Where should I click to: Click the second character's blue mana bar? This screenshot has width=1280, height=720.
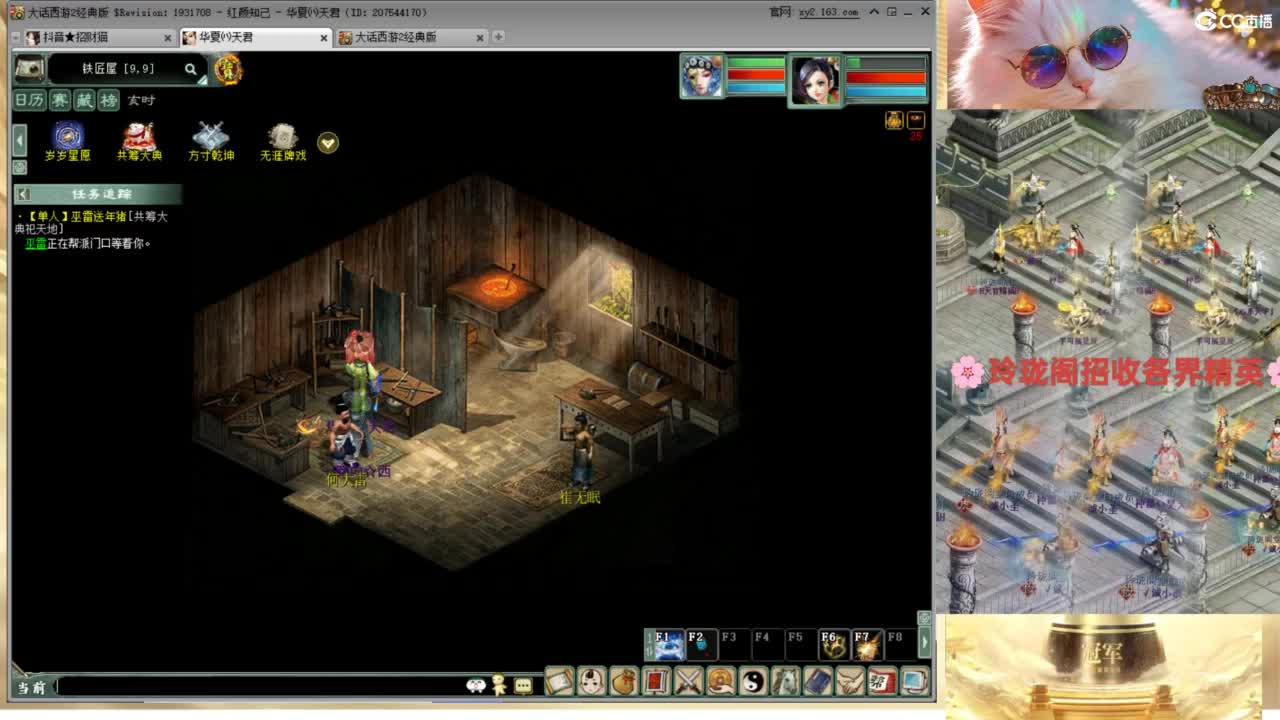pos(886,92)
